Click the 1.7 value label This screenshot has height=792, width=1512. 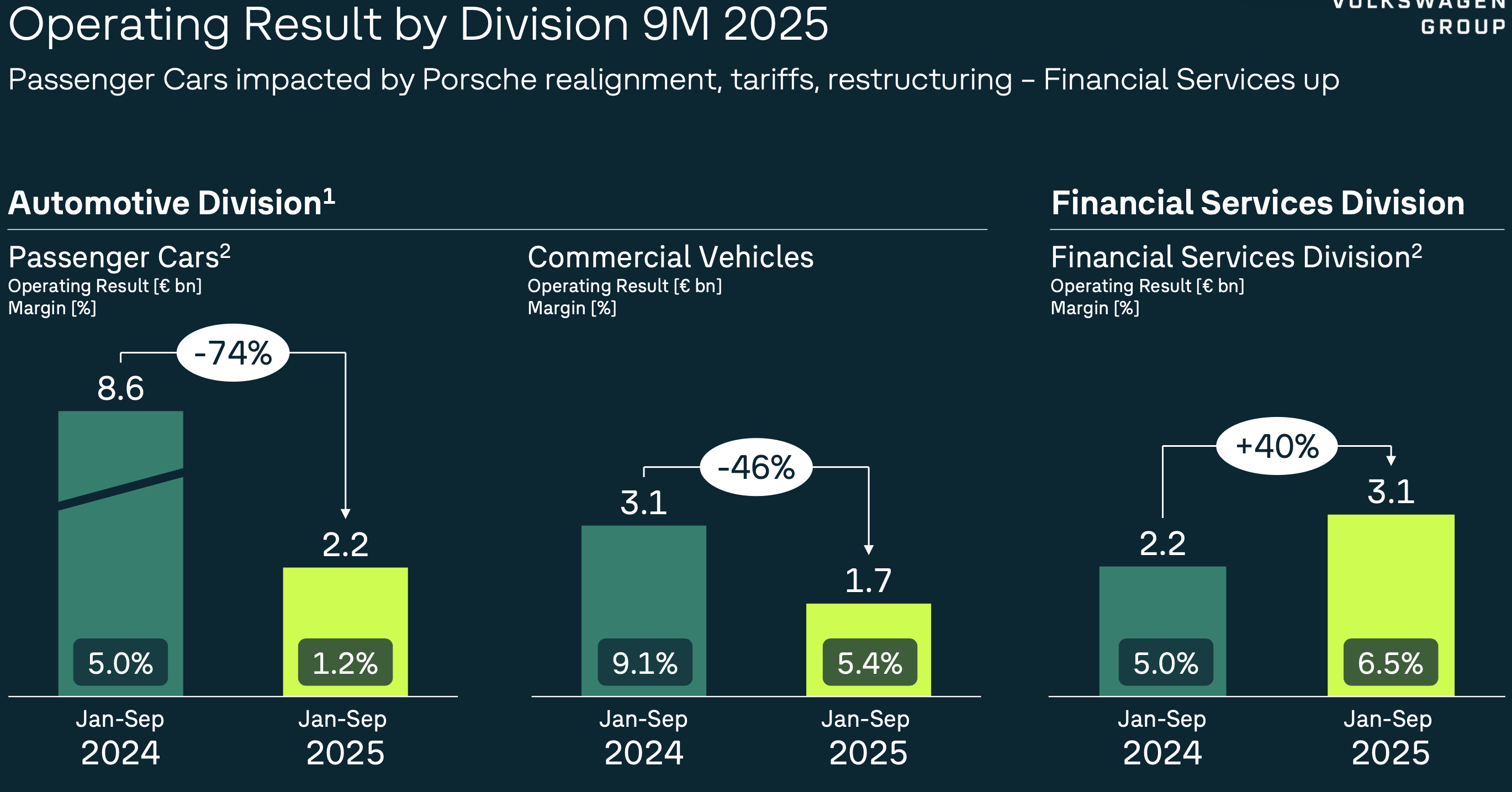tap(868, 580)
